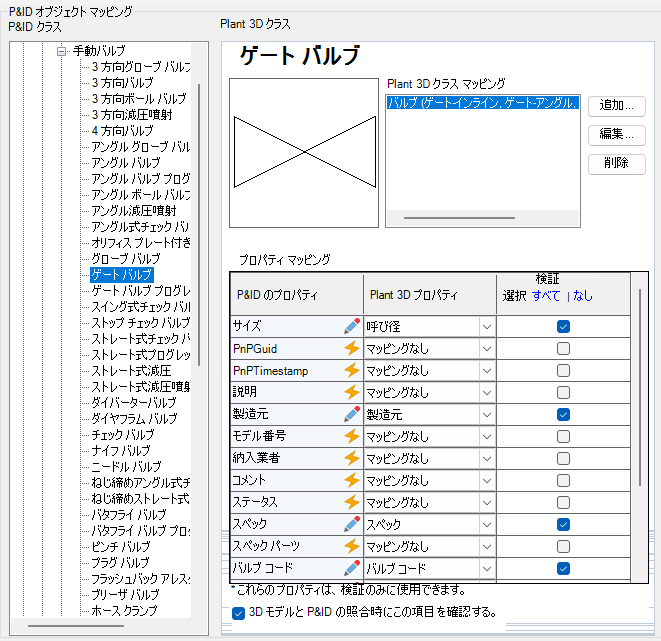
Task: Click lightning icon in 説明 row
Action: 352,392
